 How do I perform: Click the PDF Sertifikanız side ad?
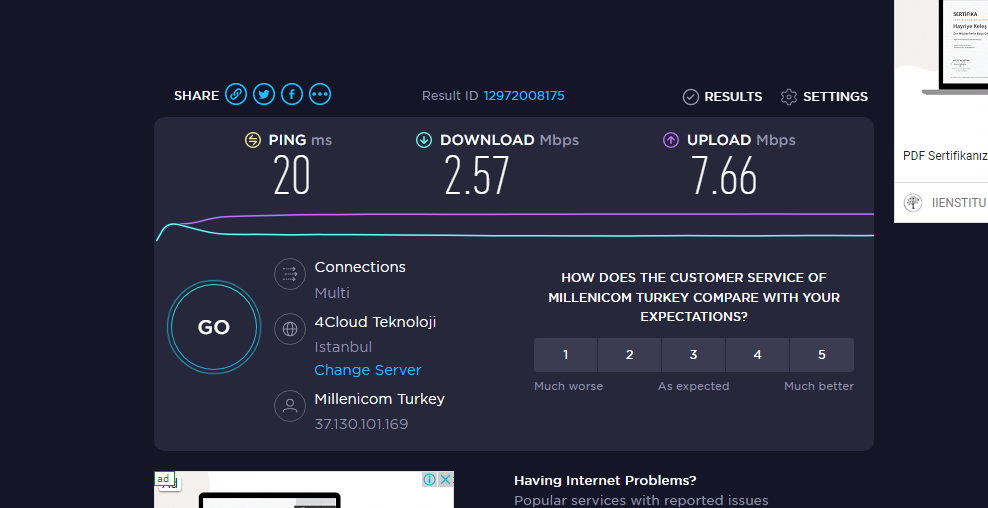click(x=945, y=156)
